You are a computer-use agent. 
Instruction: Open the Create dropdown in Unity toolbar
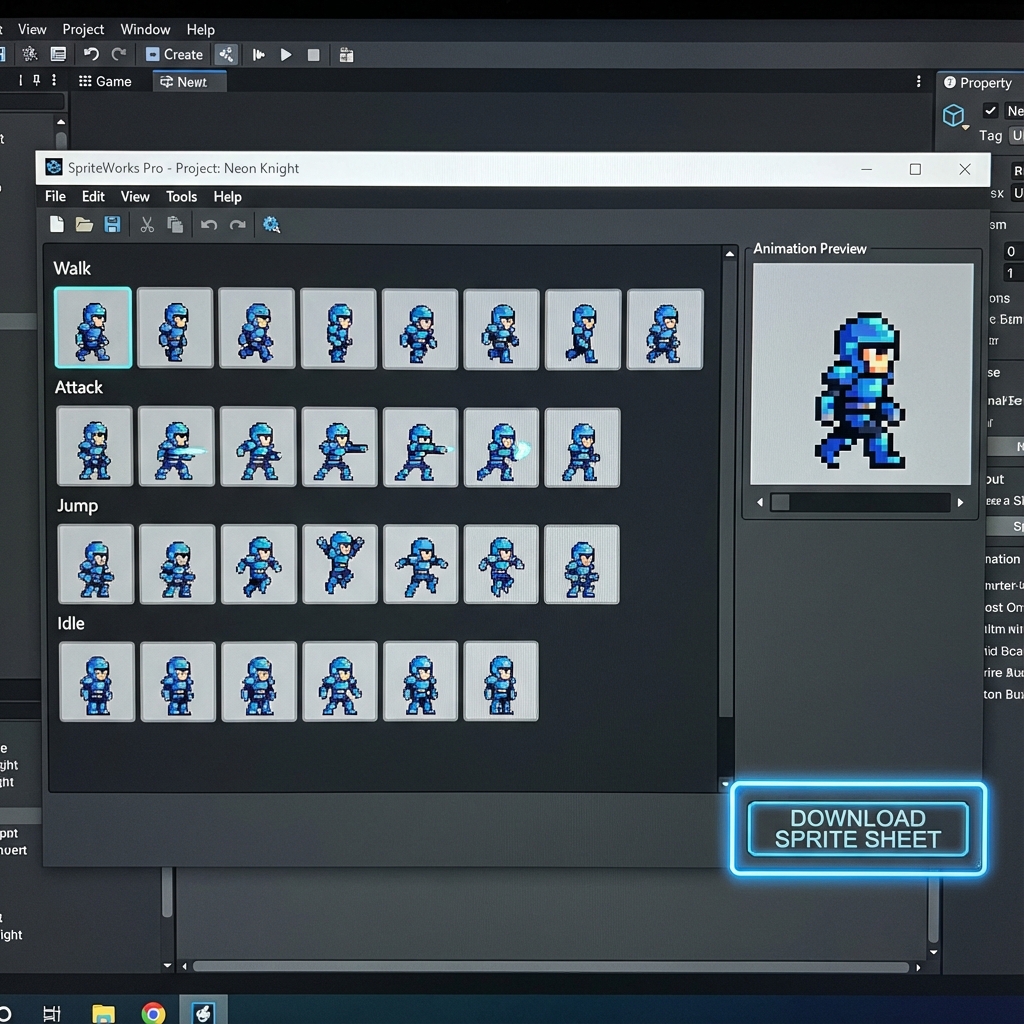[x=174, y=54]
